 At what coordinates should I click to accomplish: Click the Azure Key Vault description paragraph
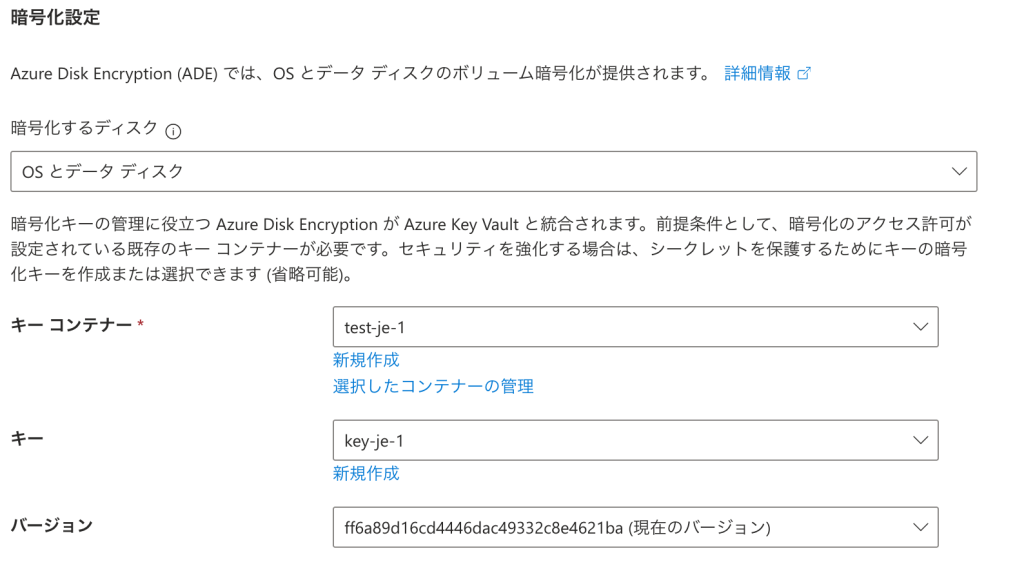click(490, 249)
